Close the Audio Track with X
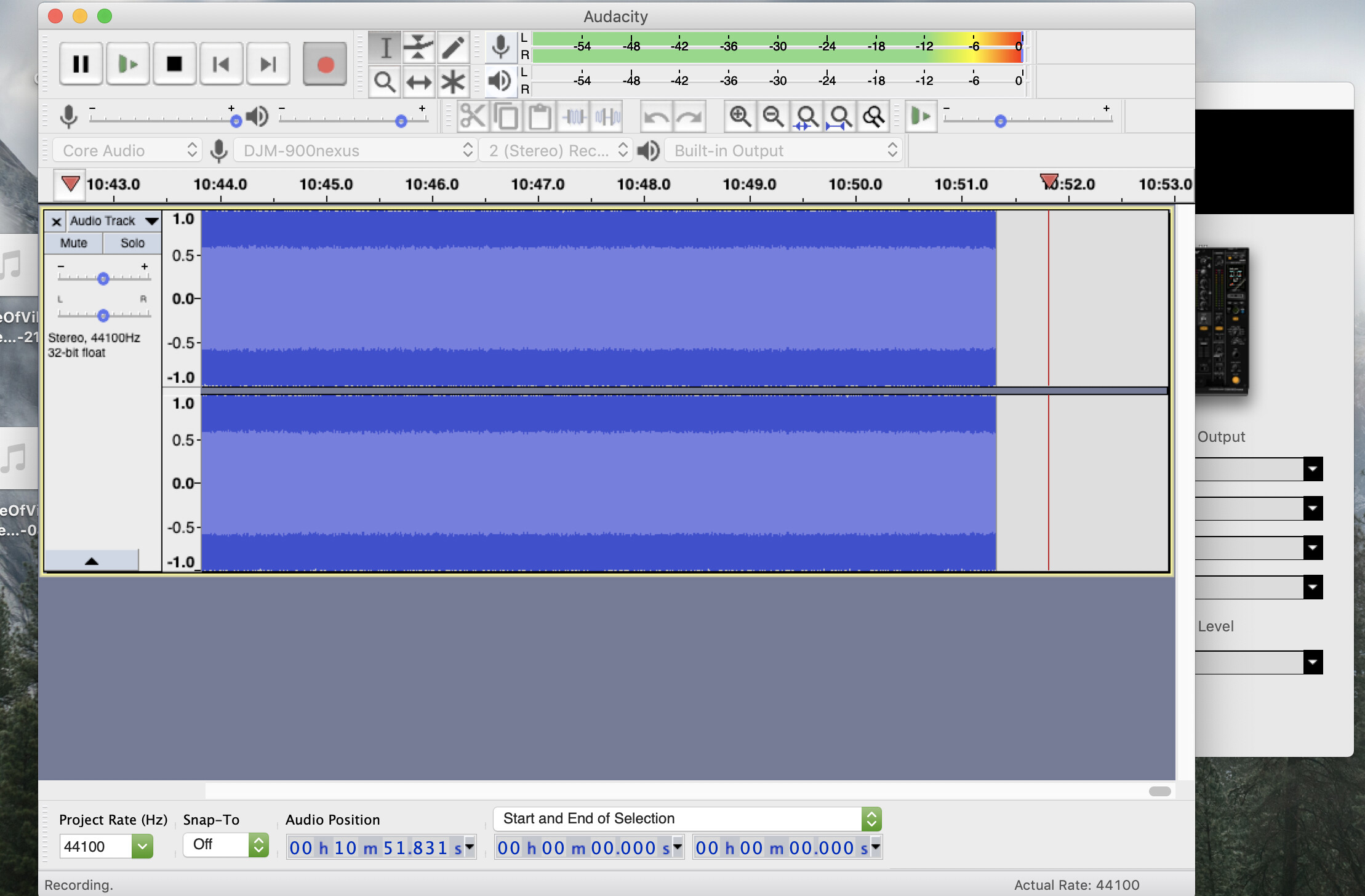Image resolution: width=1365 pixels, height=896 pixels. pos(56,222)
